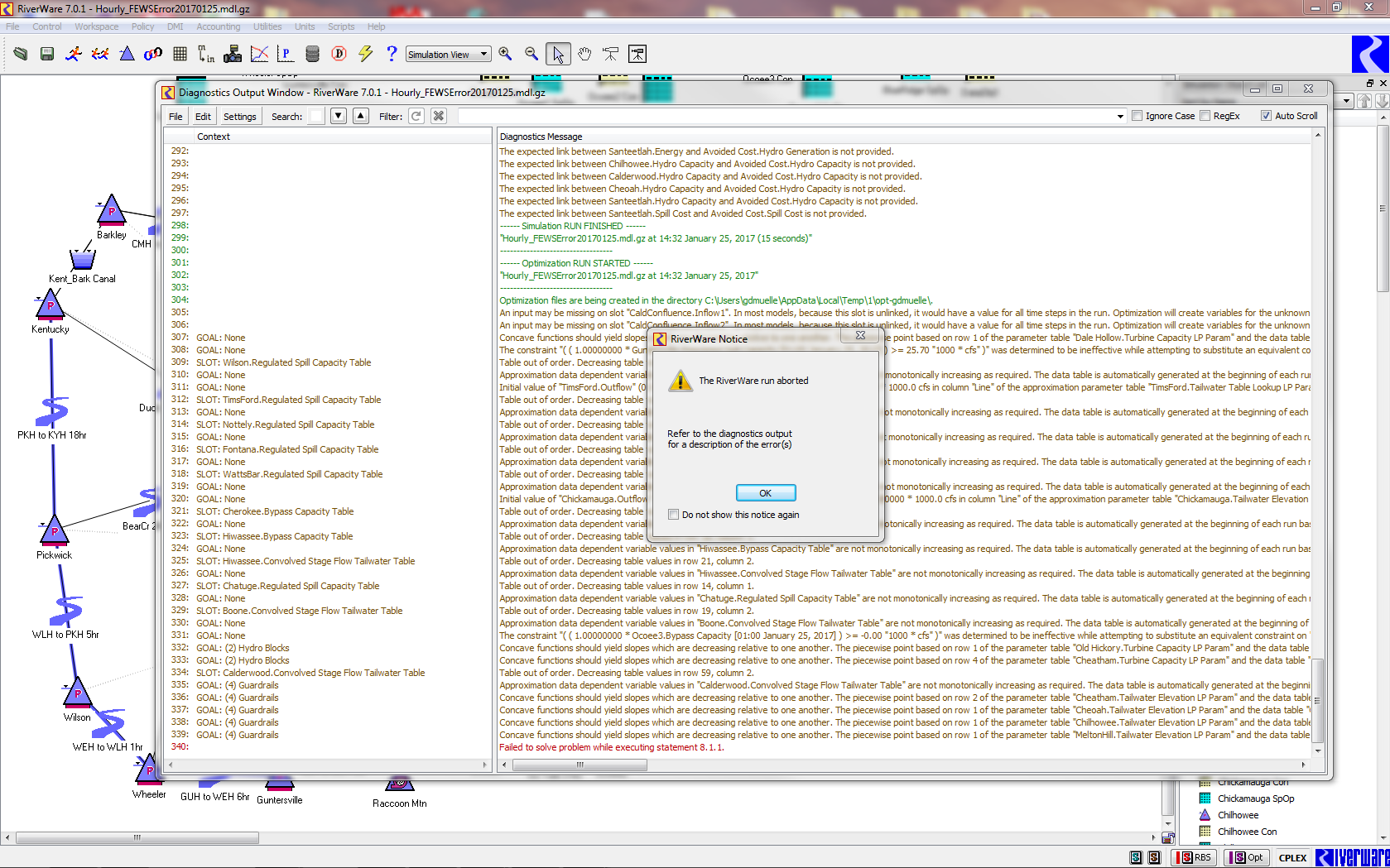This screenshot has width=1390, height=868.
Task: Click the P-axis policy plot icon
Action: point(286,54)
